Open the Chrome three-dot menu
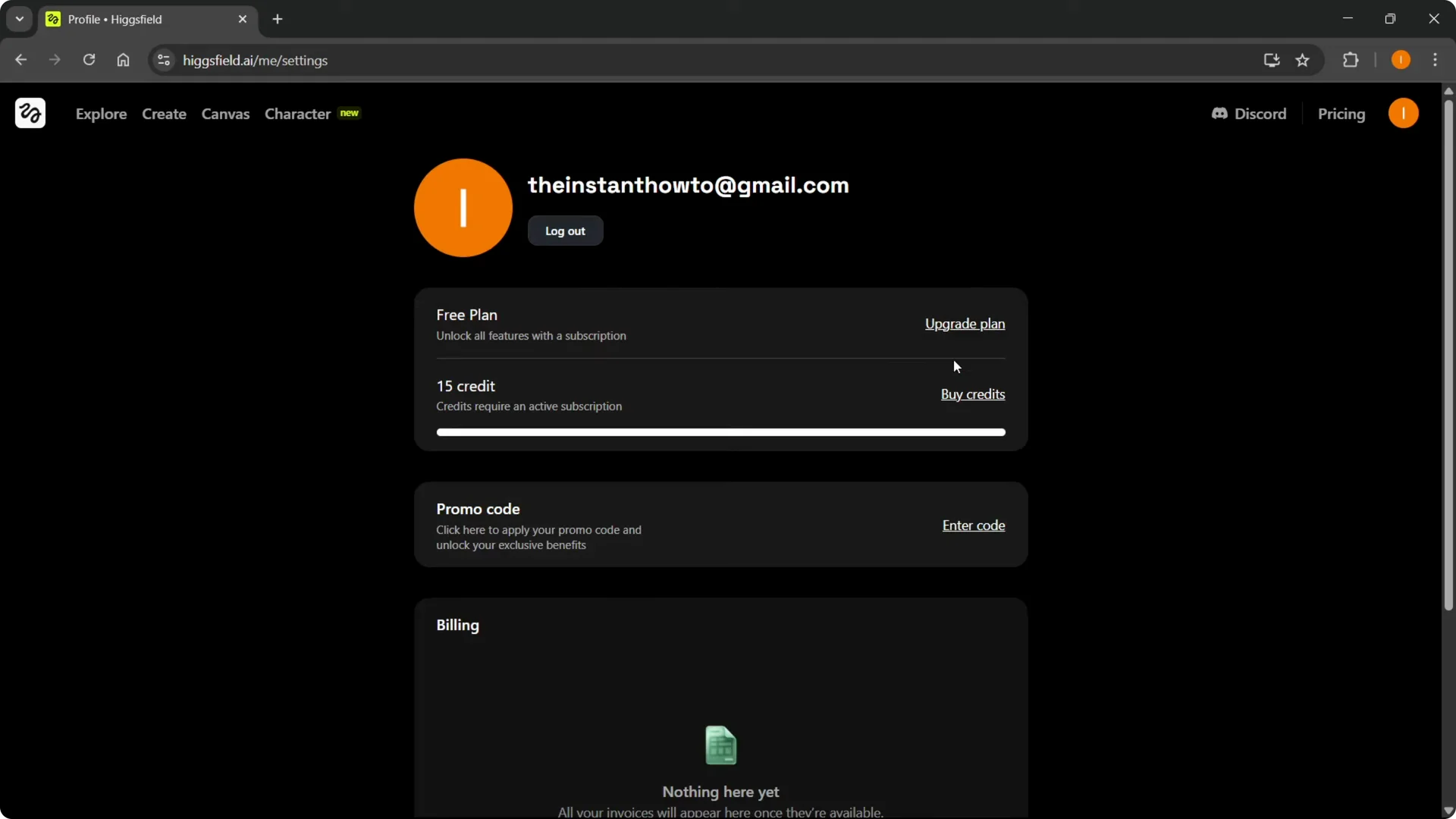 coord(1436,60)
